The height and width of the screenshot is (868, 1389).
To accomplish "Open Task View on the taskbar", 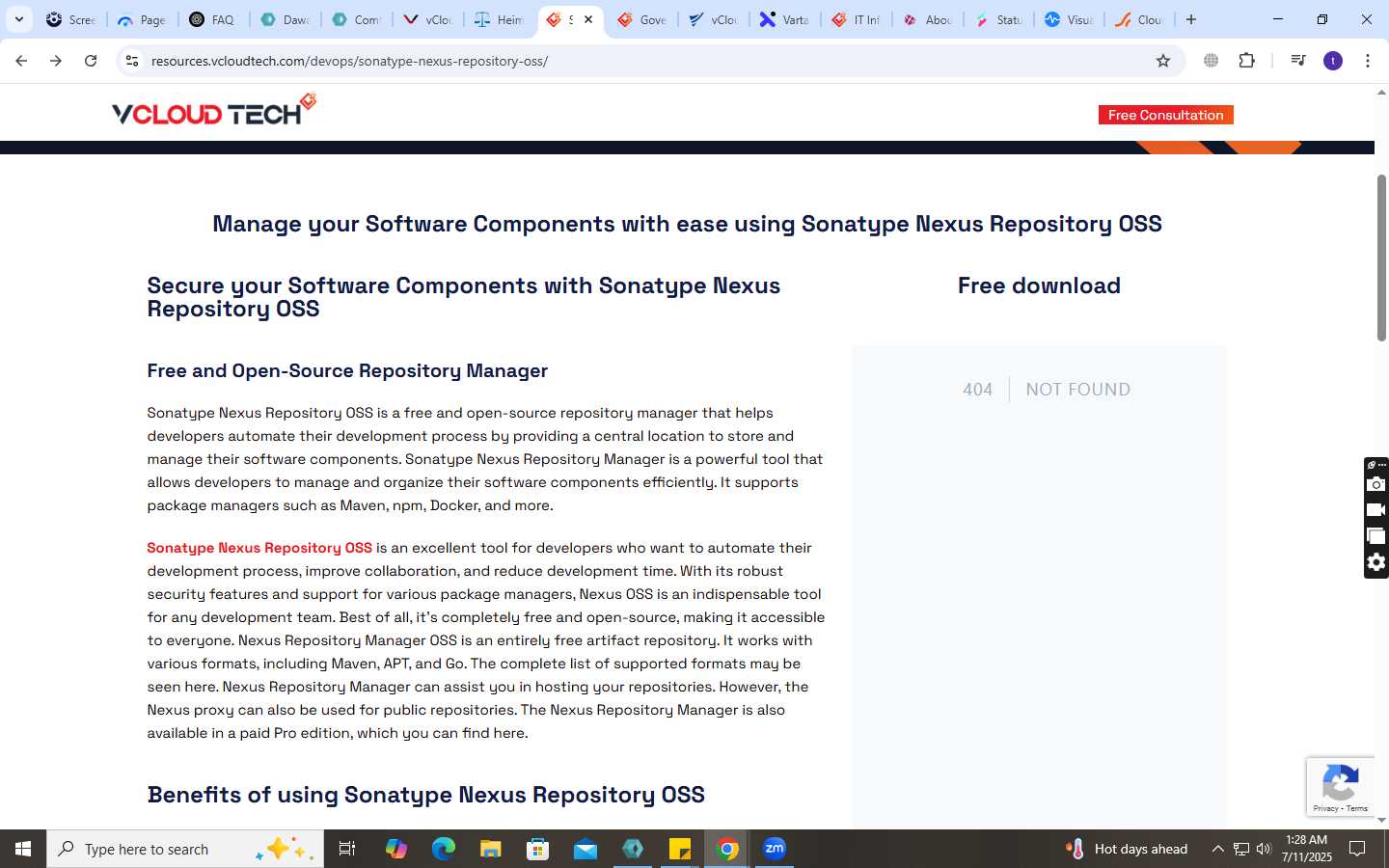I will pos(347,849).
